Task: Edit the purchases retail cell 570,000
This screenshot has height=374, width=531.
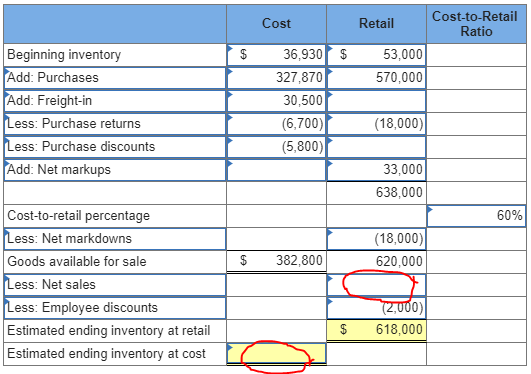Action: tap(376, 78)
